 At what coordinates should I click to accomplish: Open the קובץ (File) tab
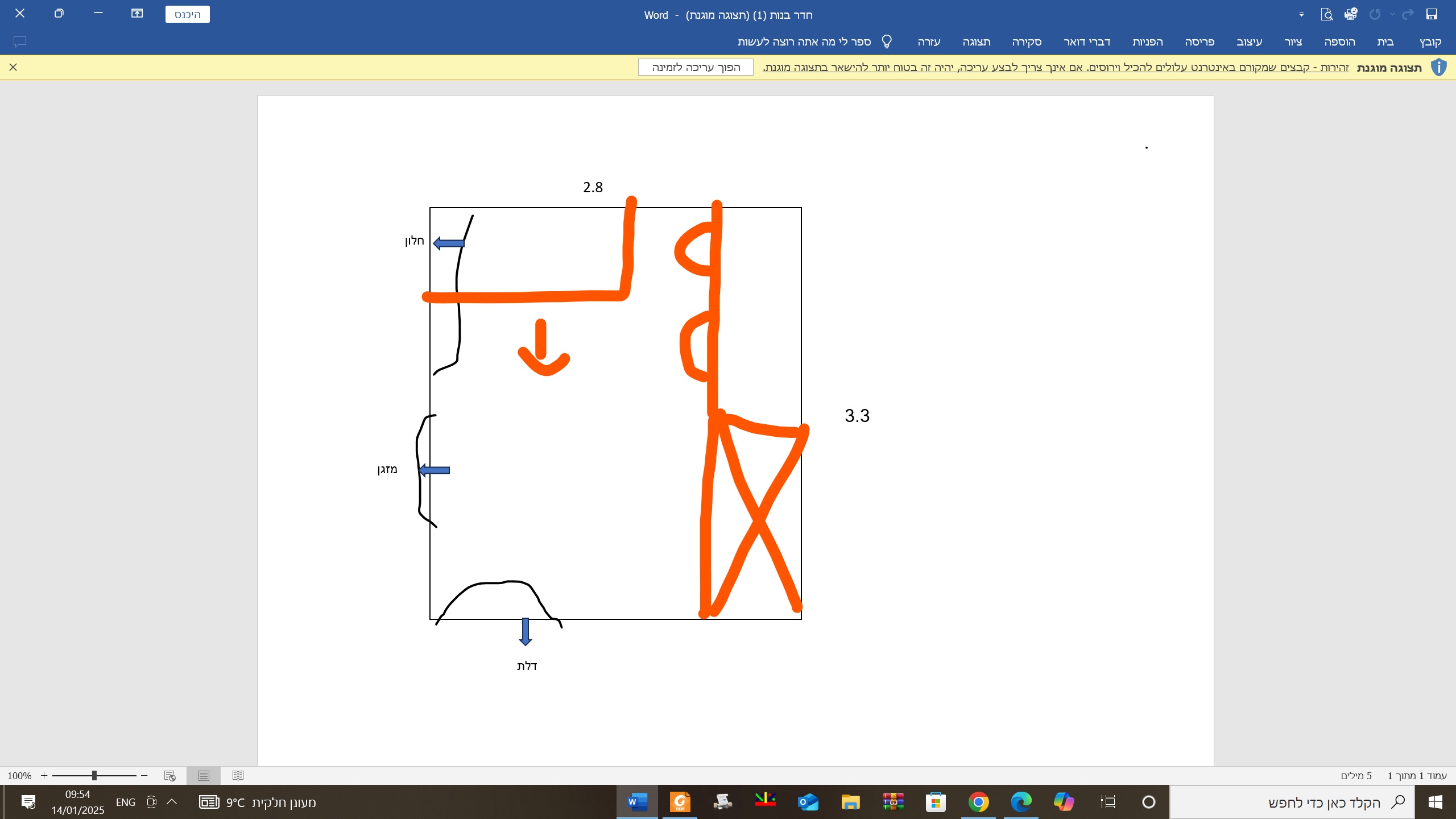tap(1430, 42)
